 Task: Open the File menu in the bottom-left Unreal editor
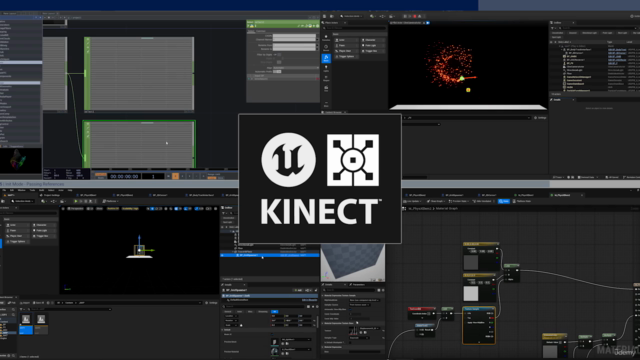click(4, 190)
